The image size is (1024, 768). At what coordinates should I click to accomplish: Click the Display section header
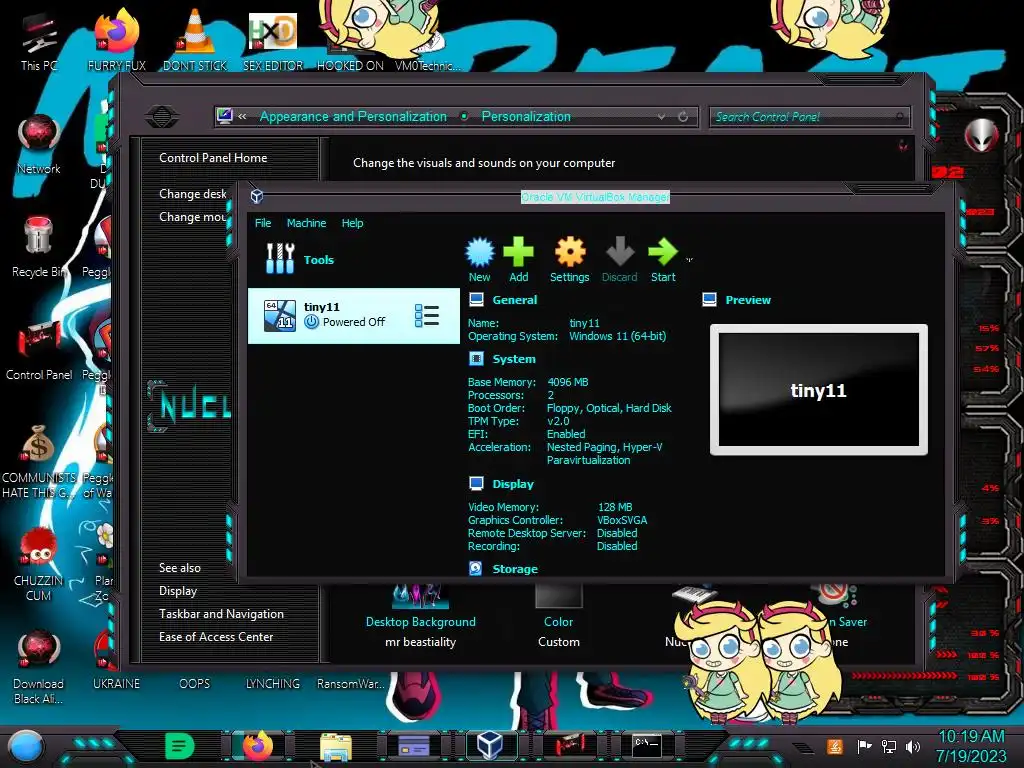(x=513, y=484)
